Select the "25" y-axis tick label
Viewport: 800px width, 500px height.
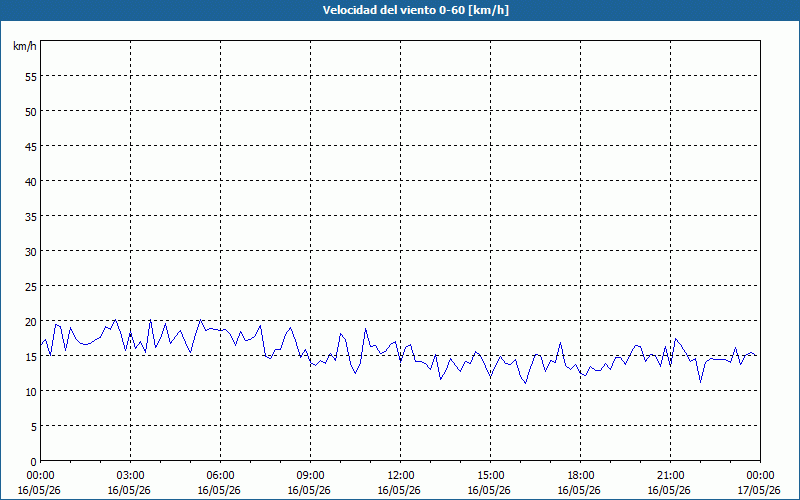31,287
